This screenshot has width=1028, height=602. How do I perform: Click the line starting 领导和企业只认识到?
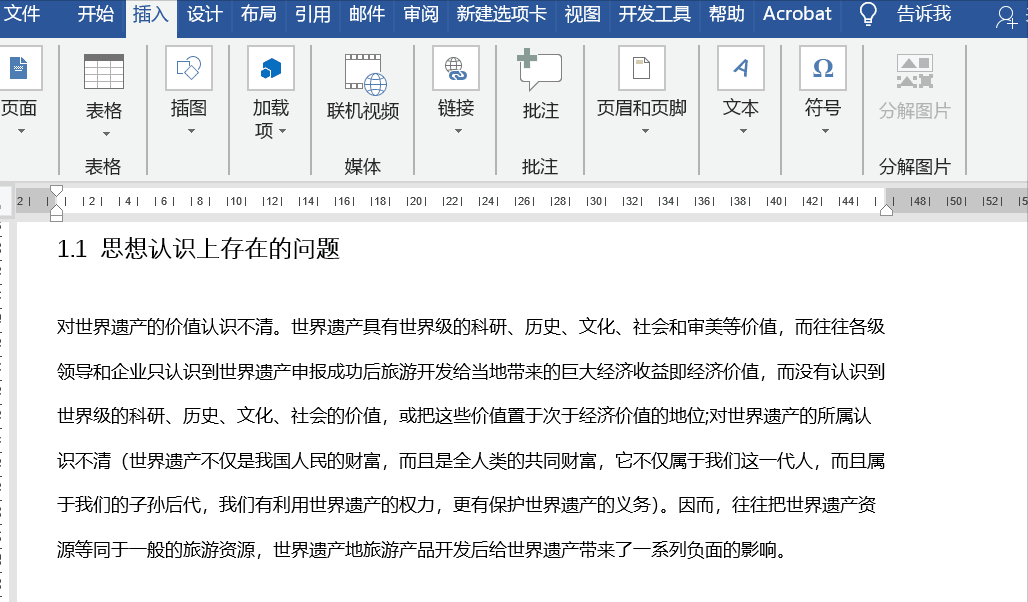click(x=471, y=372)
